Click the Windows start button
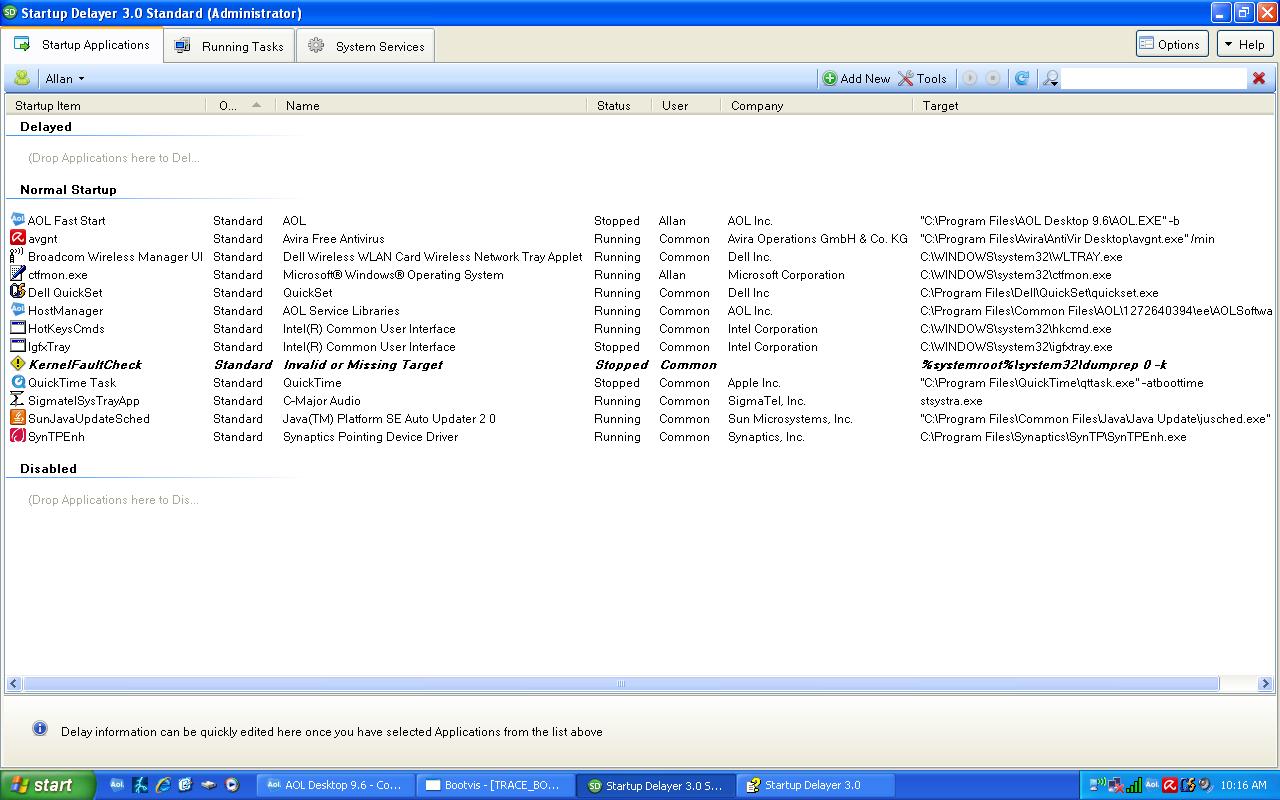 click(47, 785)
